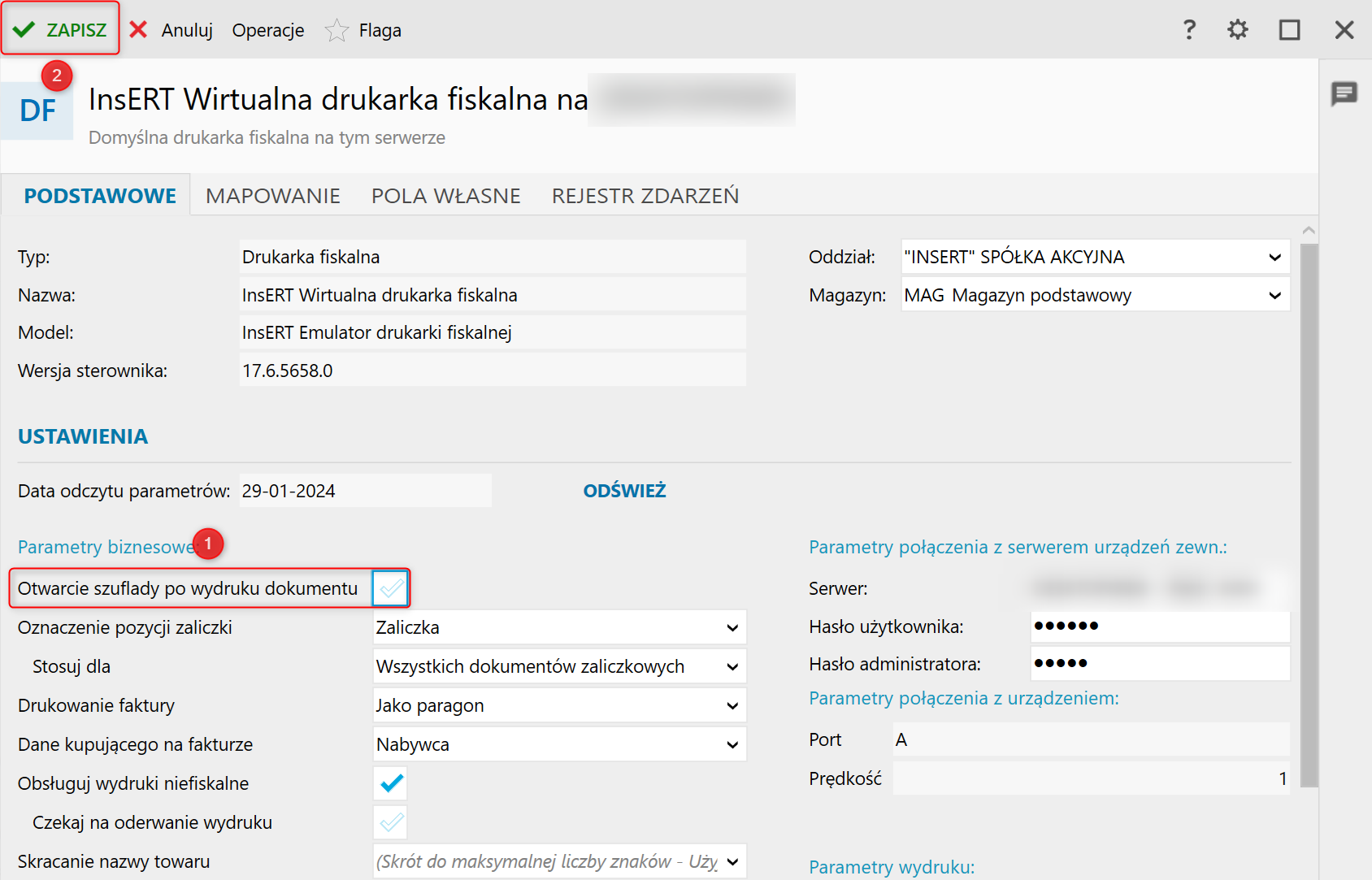Click the Nazwa field InsERT Wirtualna drukarka fiskalna
The image size is (1372, 880).
[x=492, y=295]
